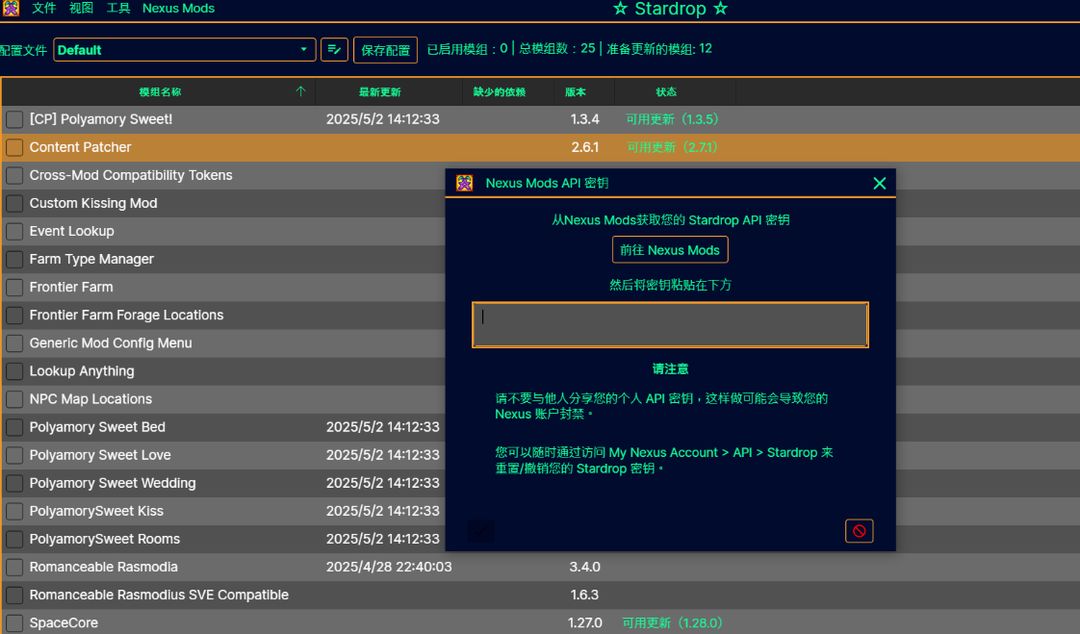The height and width of the screenshot is (634, 1080).
Task: Click 可用更新 (1.3.5) status for Polyamory Sweet
Action: coord(672,119)
